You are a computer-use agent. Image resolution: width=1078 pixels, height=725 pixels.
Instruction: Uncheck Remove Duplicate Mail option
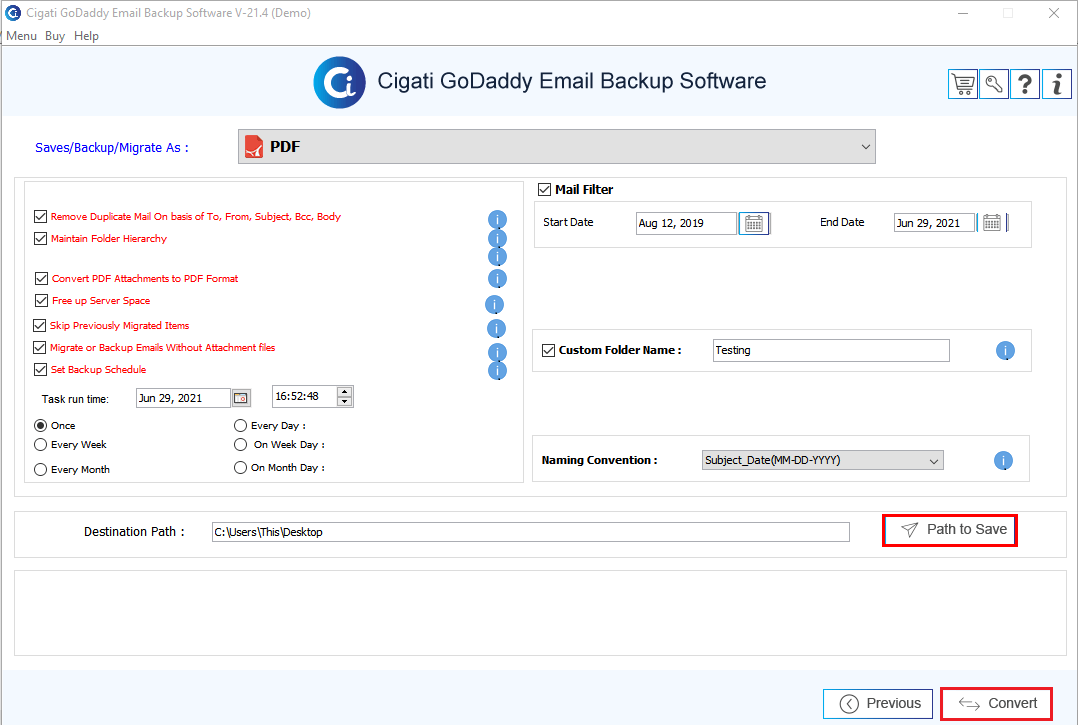[41, 216]
